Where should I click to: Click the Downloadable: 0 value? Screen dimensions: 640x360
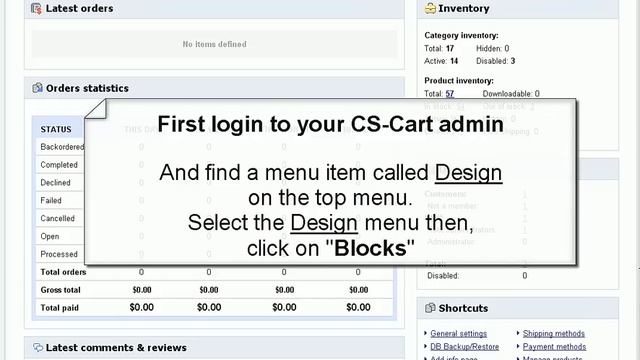pyautogui.click(x=537, y=93)
